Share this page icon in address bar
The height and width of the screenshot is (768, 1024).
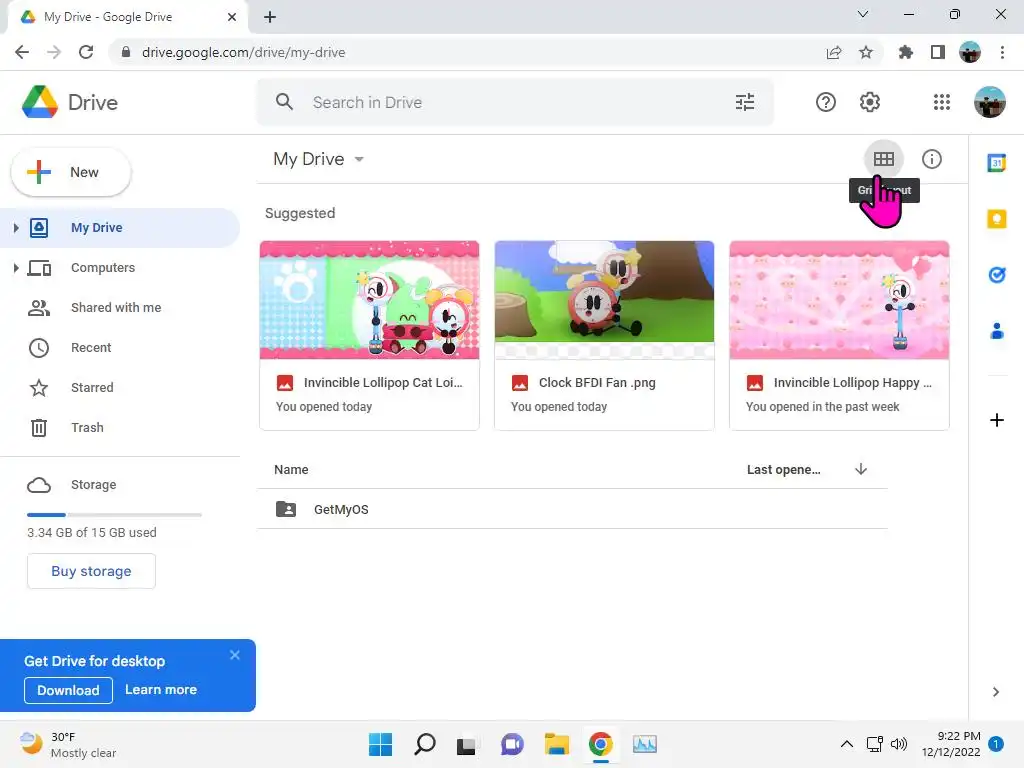[x=834, y=52]
